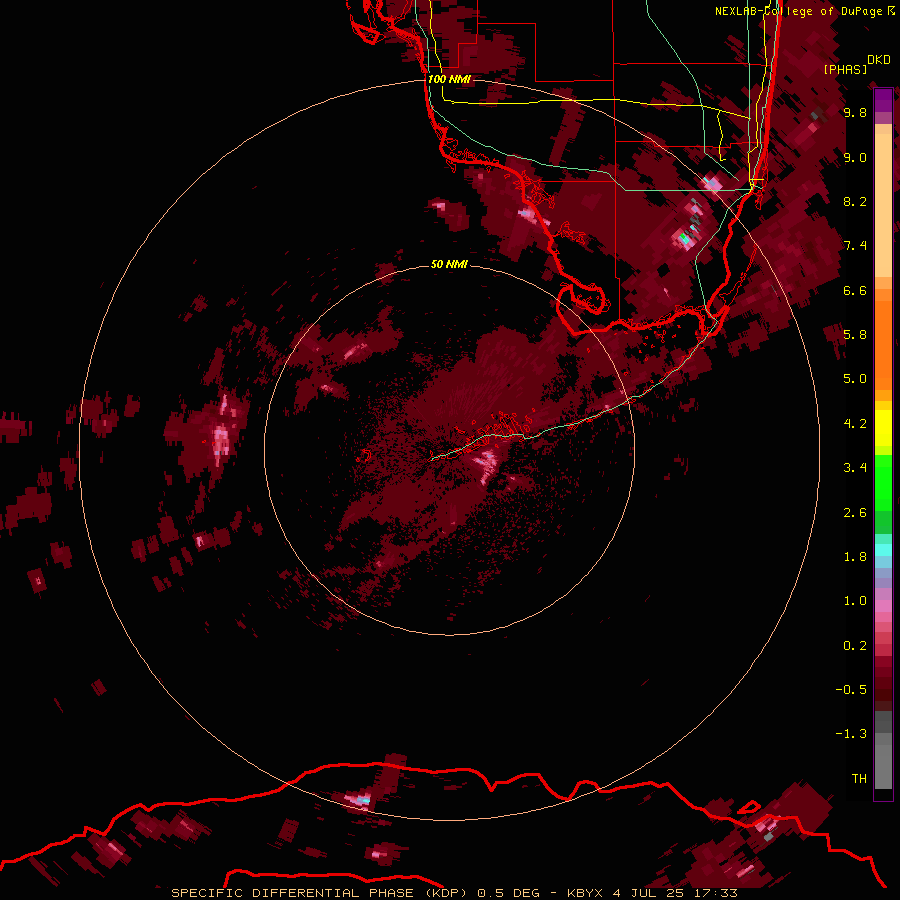Click the 50 NMI range ring label
900x900 pixels.
tap(449, 264)
